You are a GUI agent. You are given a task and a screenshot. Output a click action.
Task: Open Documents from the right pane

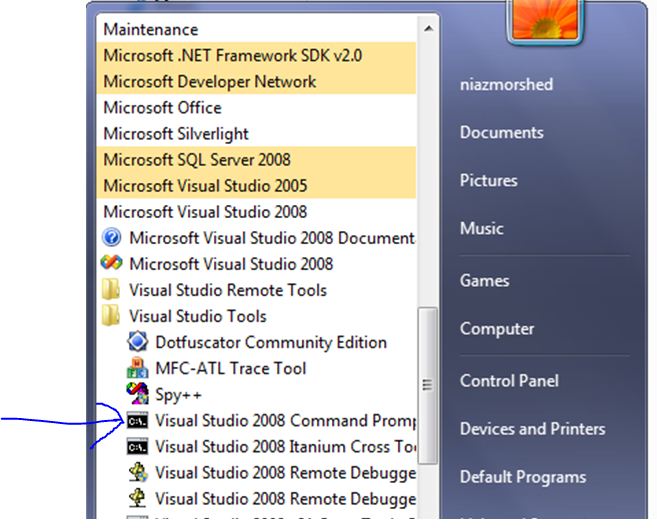pyautogui.click(x=502, y=132)
